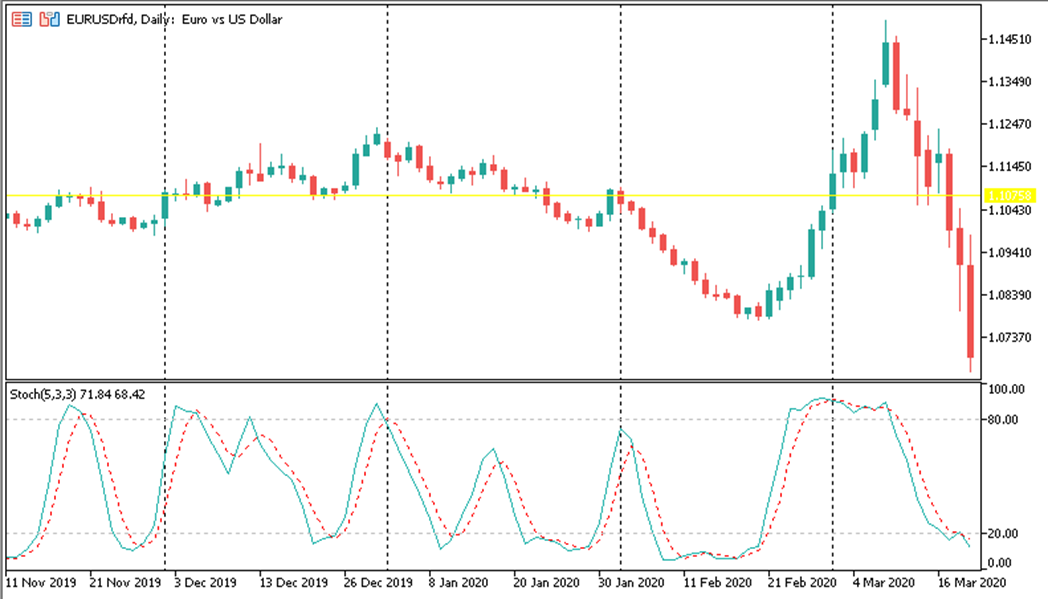The height and width of the screenshot is (599, 1048).
Task: Click the 26 Dec 2019 date label
Action: point(378,582)
